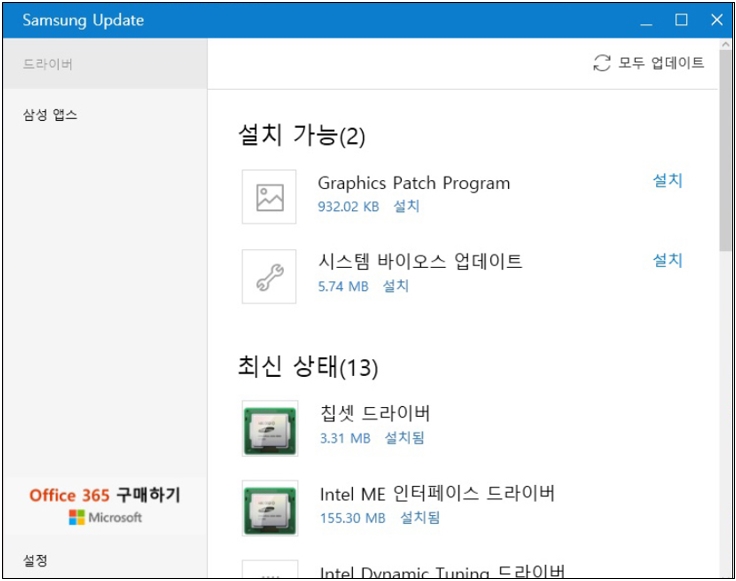The height and width of the screenshot is (581, 736).
Task: Click 설치됨 next to 155.30 MB
Action: tap(420, 518)
